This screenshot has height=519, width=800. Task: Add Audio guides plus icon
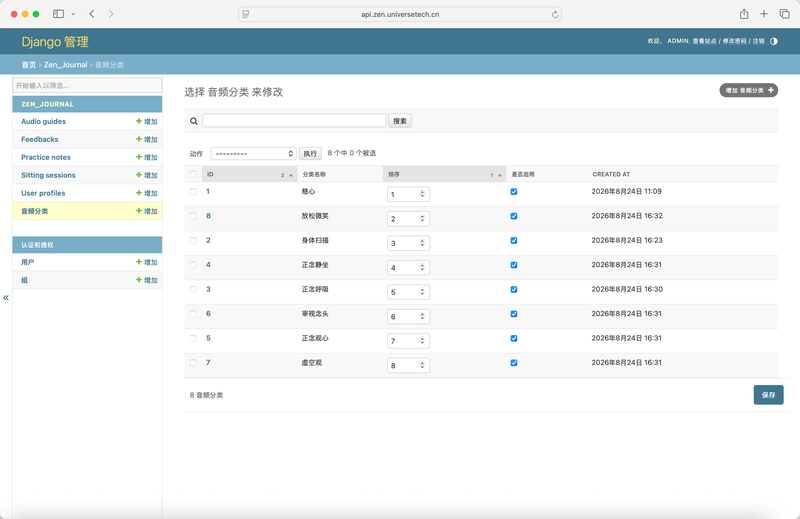point(139,121)
